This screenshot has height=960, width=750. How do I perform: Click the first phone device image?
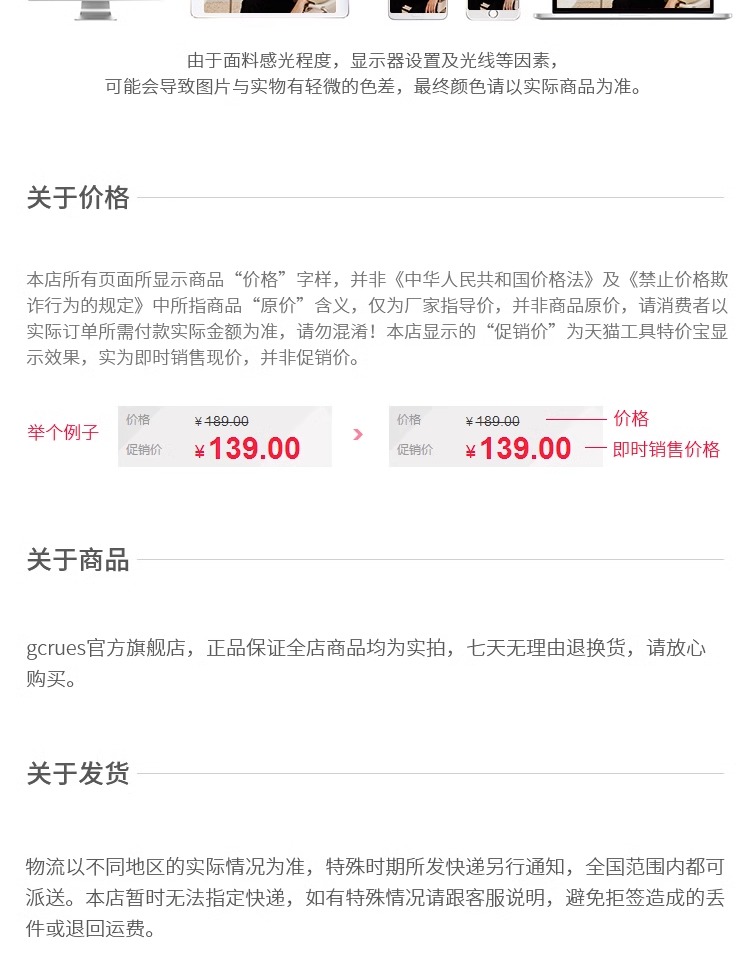tap(418, 9)
